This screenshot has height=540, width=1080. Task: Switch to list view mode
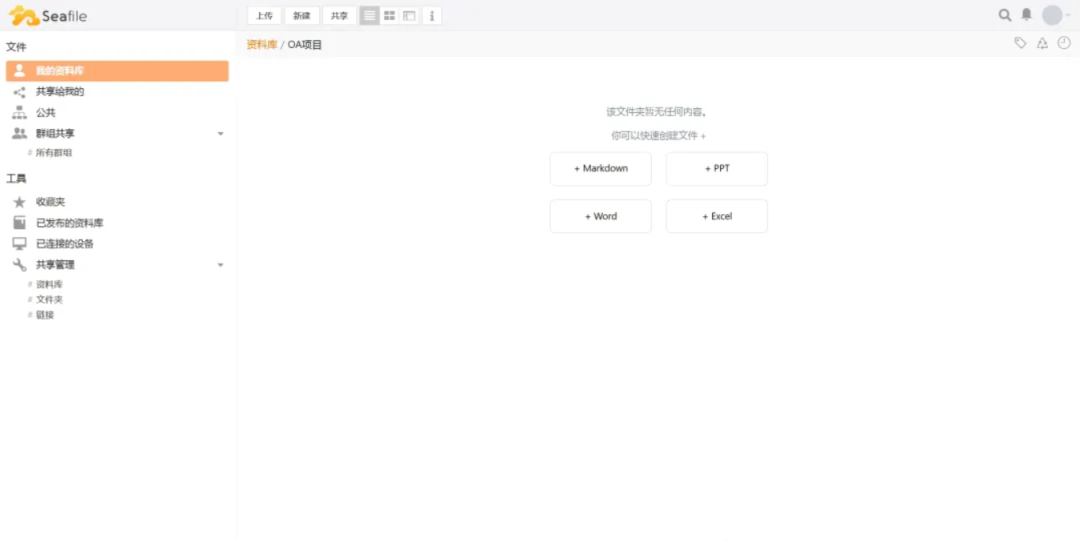(370, 16)
